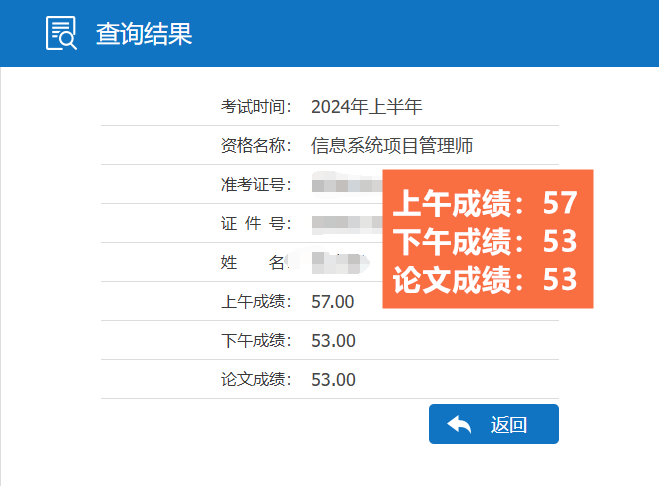Viewport: 659px width, 486px height.
Task: Click the query result document icon
Action: pyautogui.click(x=61, y=33)
